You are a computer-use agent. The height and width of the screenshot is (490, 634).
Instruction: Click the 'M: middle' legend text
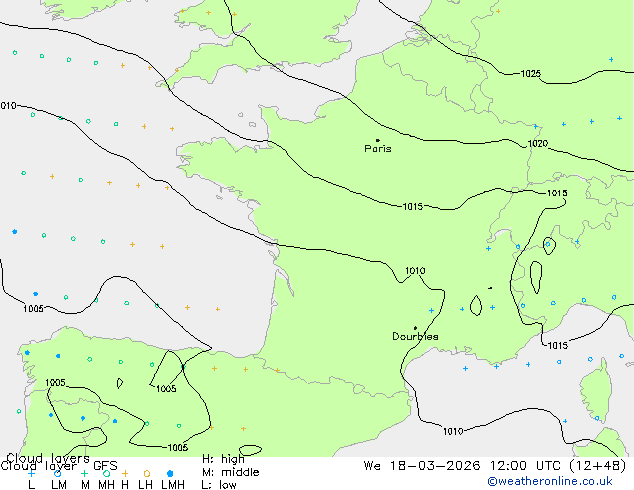click(231, 472)
